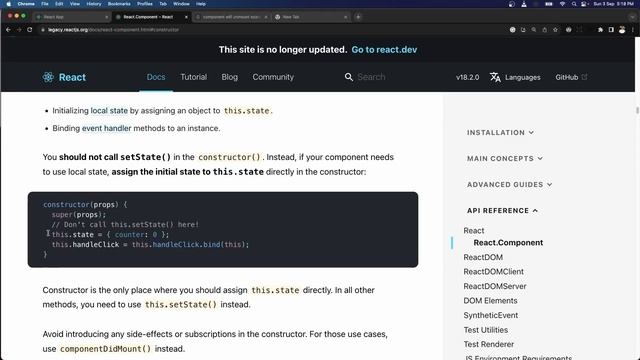The height and width of the screenshot is (360, 640).
Task: Open the local state link
Action: [109, 111]
